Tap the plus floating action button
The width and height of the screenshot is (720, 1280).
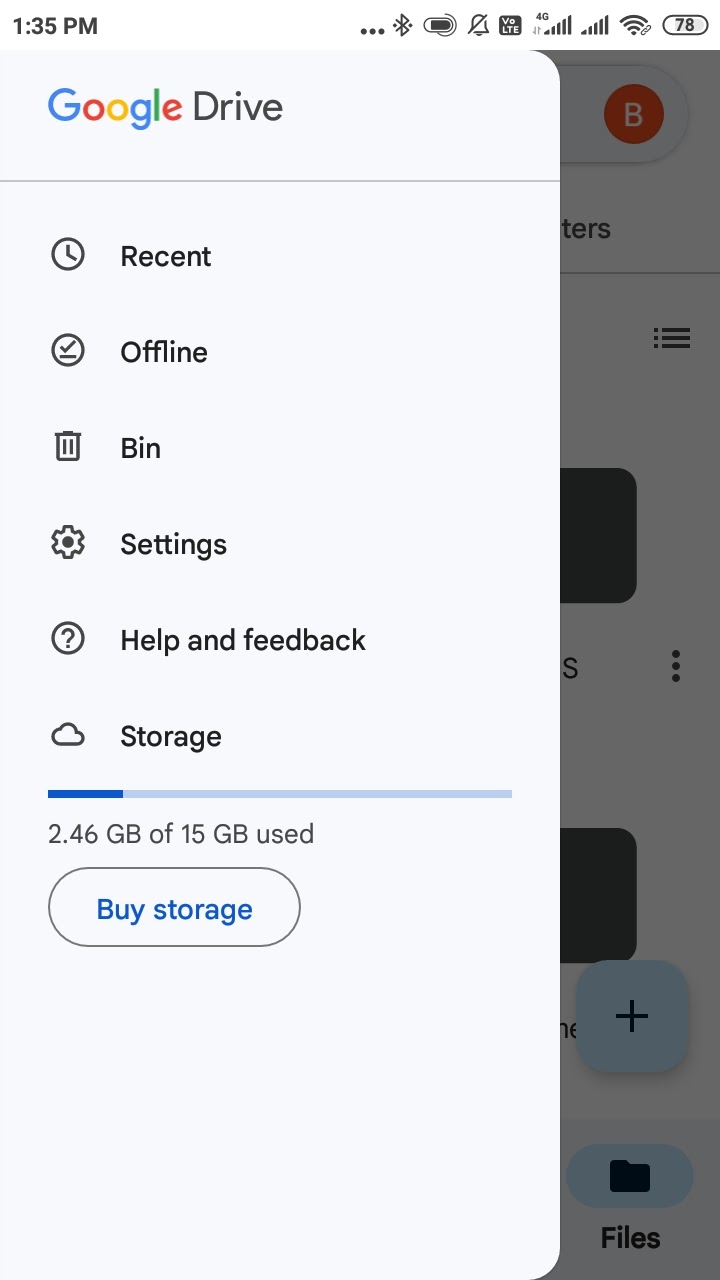[x=632, y=1016]
